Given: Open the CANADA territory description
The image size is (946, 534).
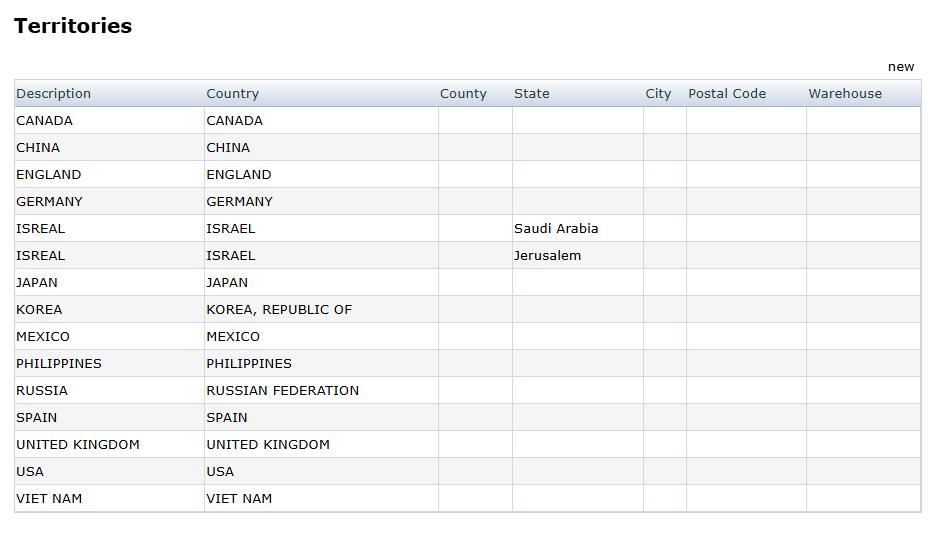Looking at the screenshot, I should point(45,121).
